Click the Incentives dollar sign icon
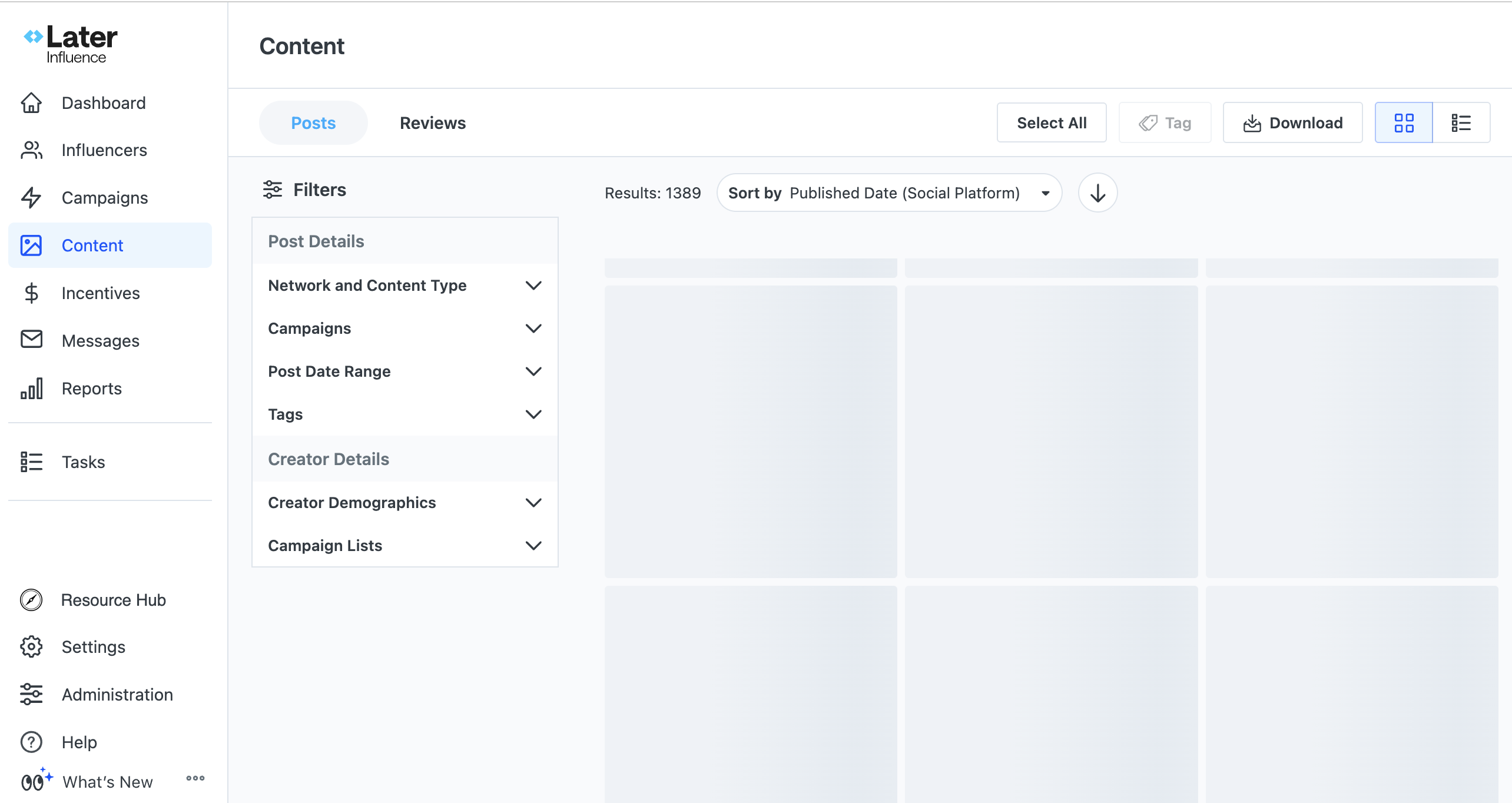The width and height of the screenshot is (1512, 803). 31,293
